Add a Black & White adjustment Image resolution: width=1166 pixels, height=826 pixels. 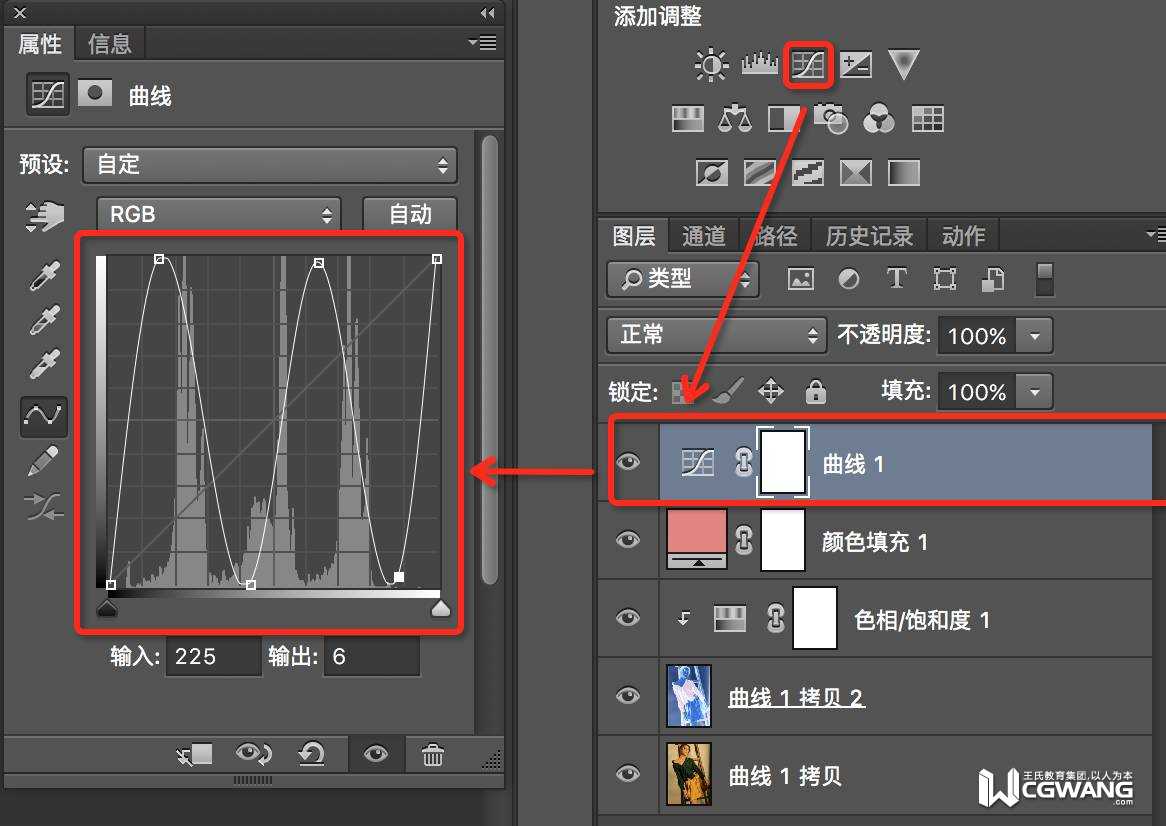tap(784, 119)
